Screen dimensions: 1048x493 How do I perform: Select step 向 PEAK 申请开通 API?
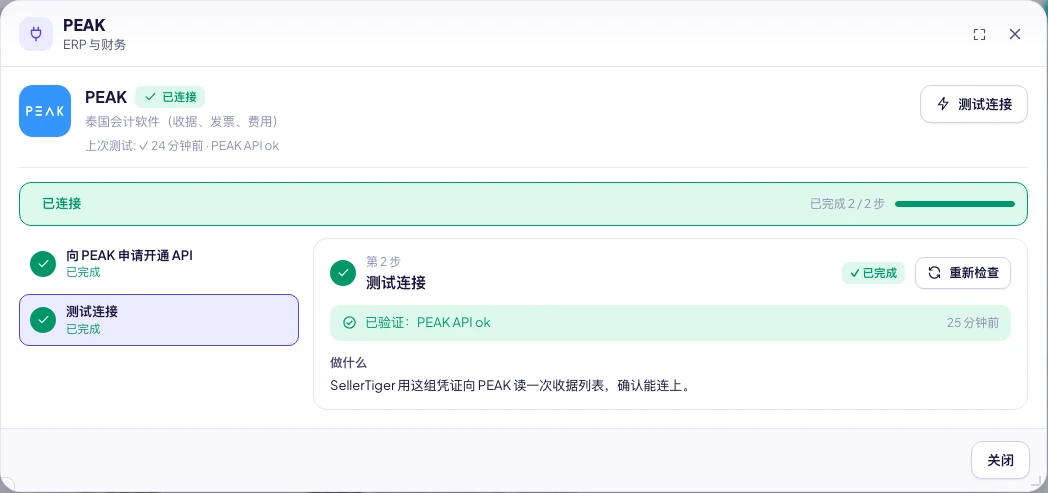point(159,263)
